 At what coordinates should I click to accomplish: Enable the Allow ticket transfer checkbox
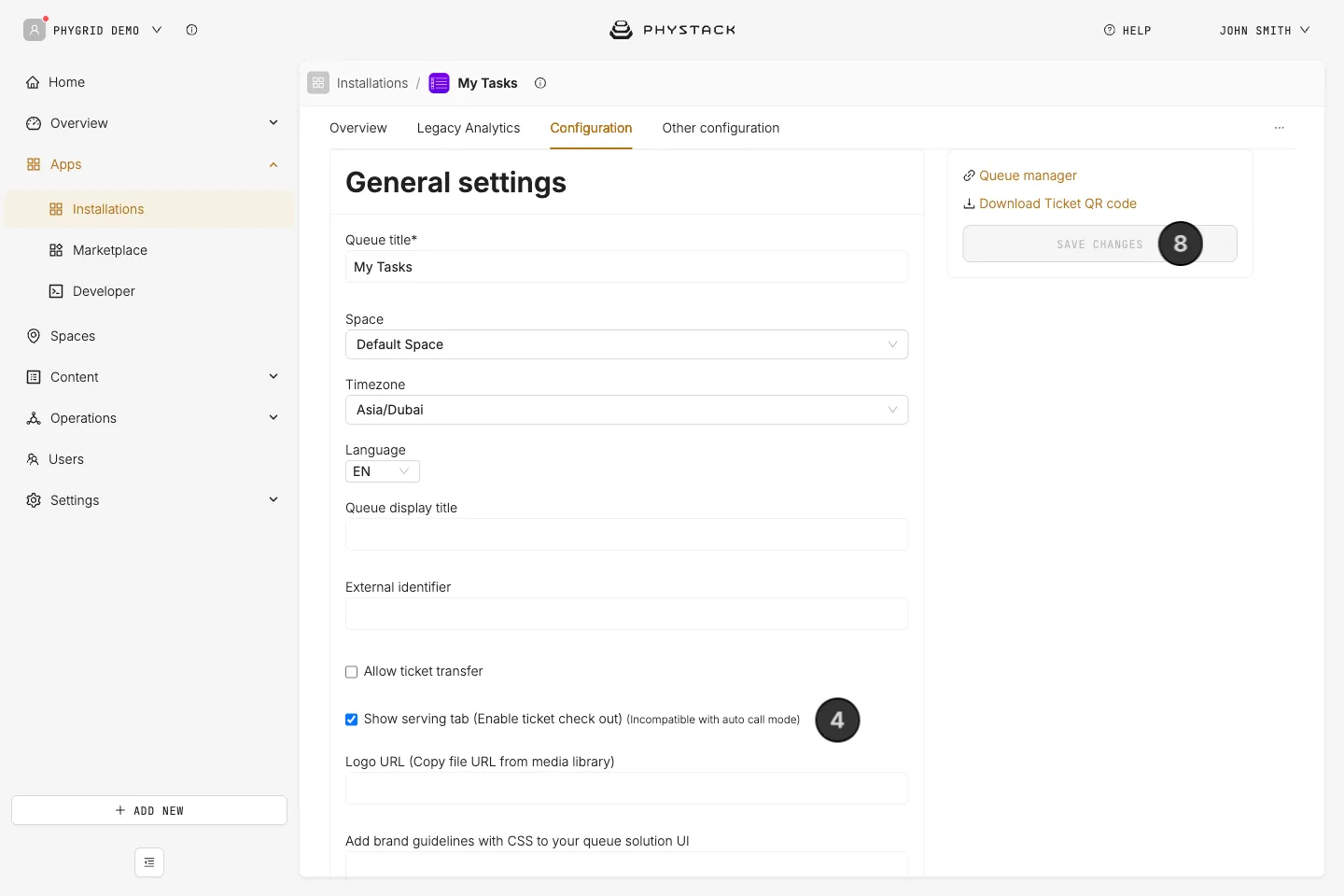click(352, 672)
